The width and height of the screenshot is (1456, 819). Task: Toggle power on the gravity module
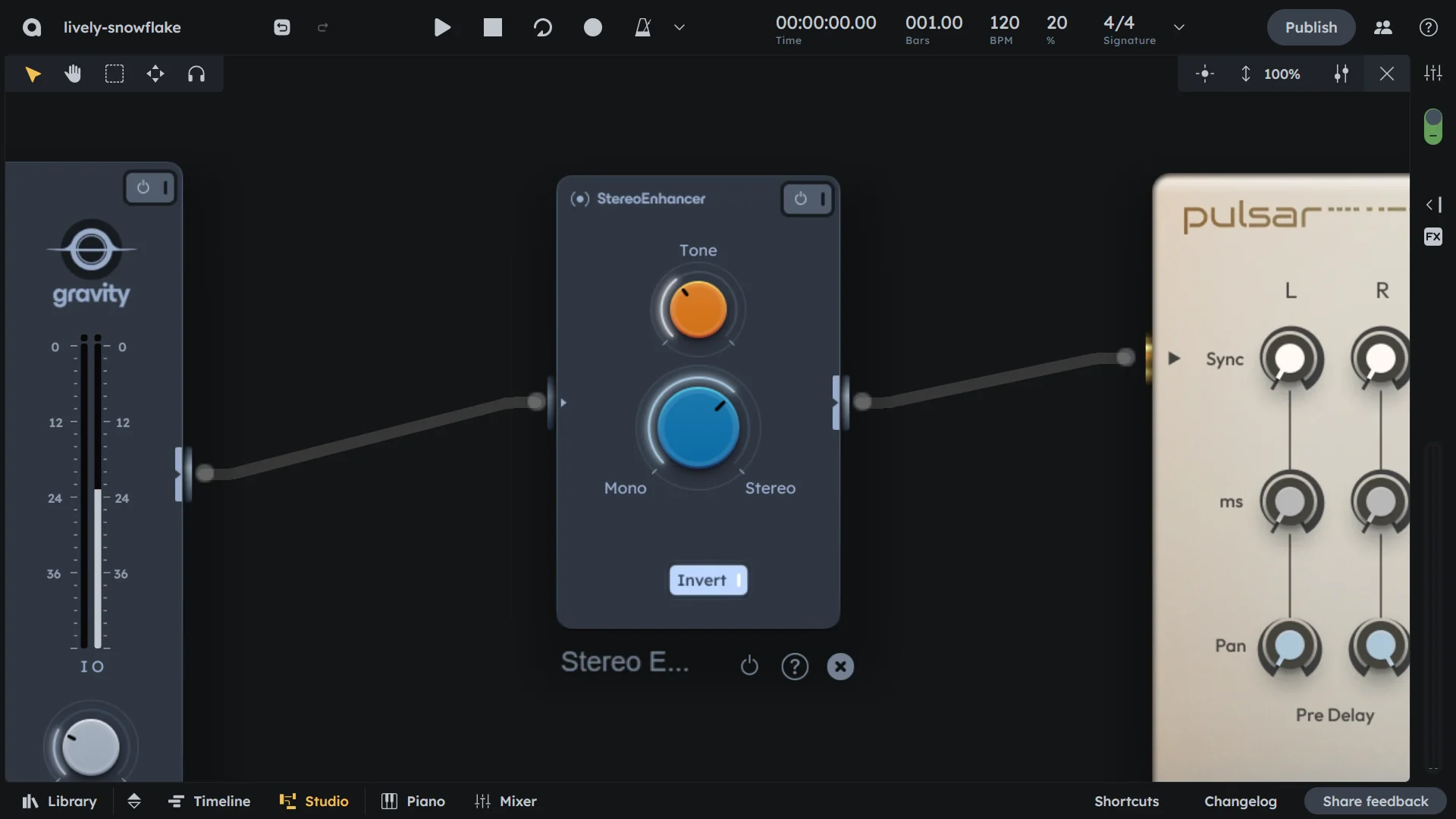tap(144, 187)
